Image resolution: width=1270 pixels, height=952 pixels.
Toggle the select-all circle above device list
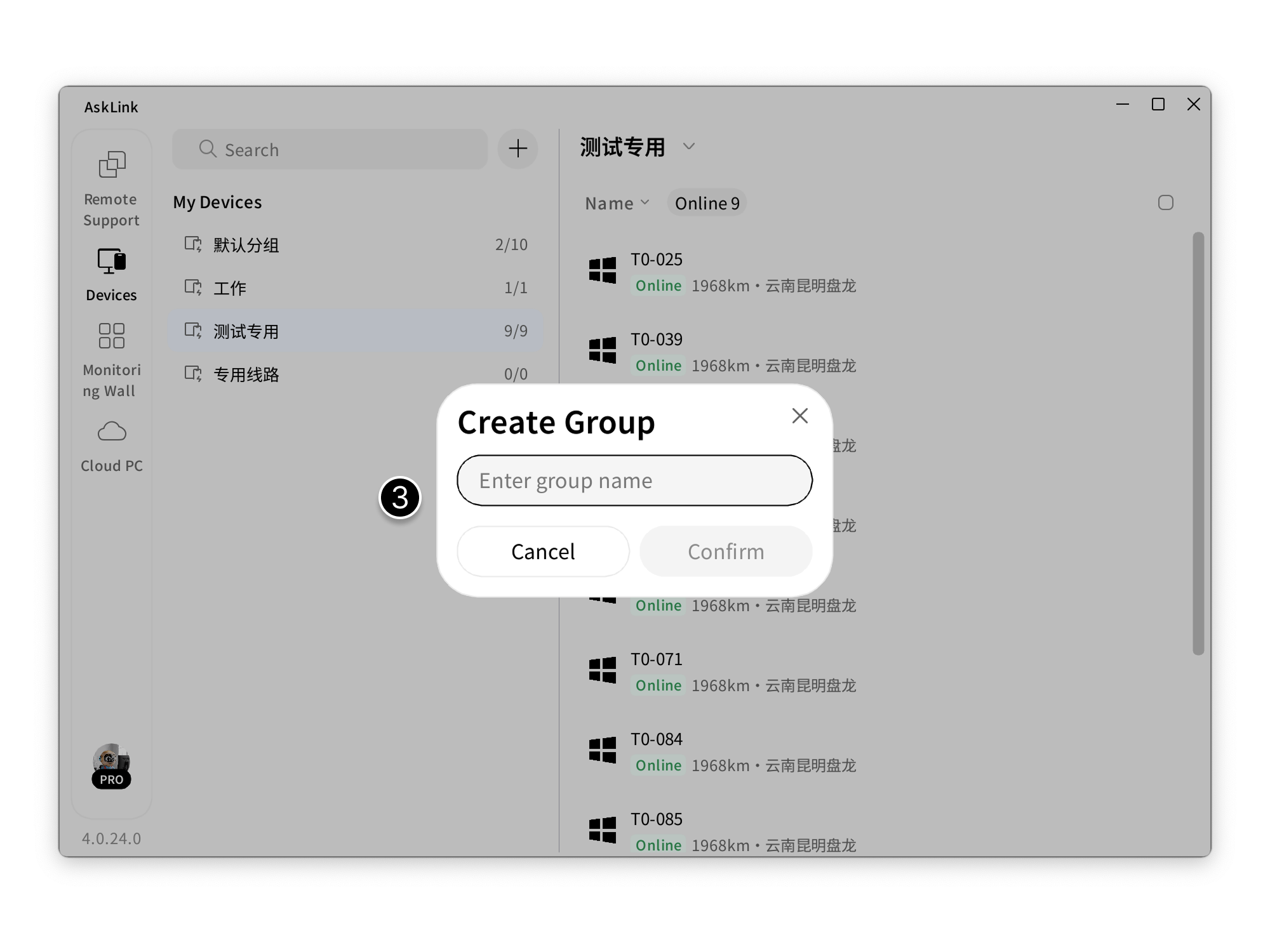1166,202
